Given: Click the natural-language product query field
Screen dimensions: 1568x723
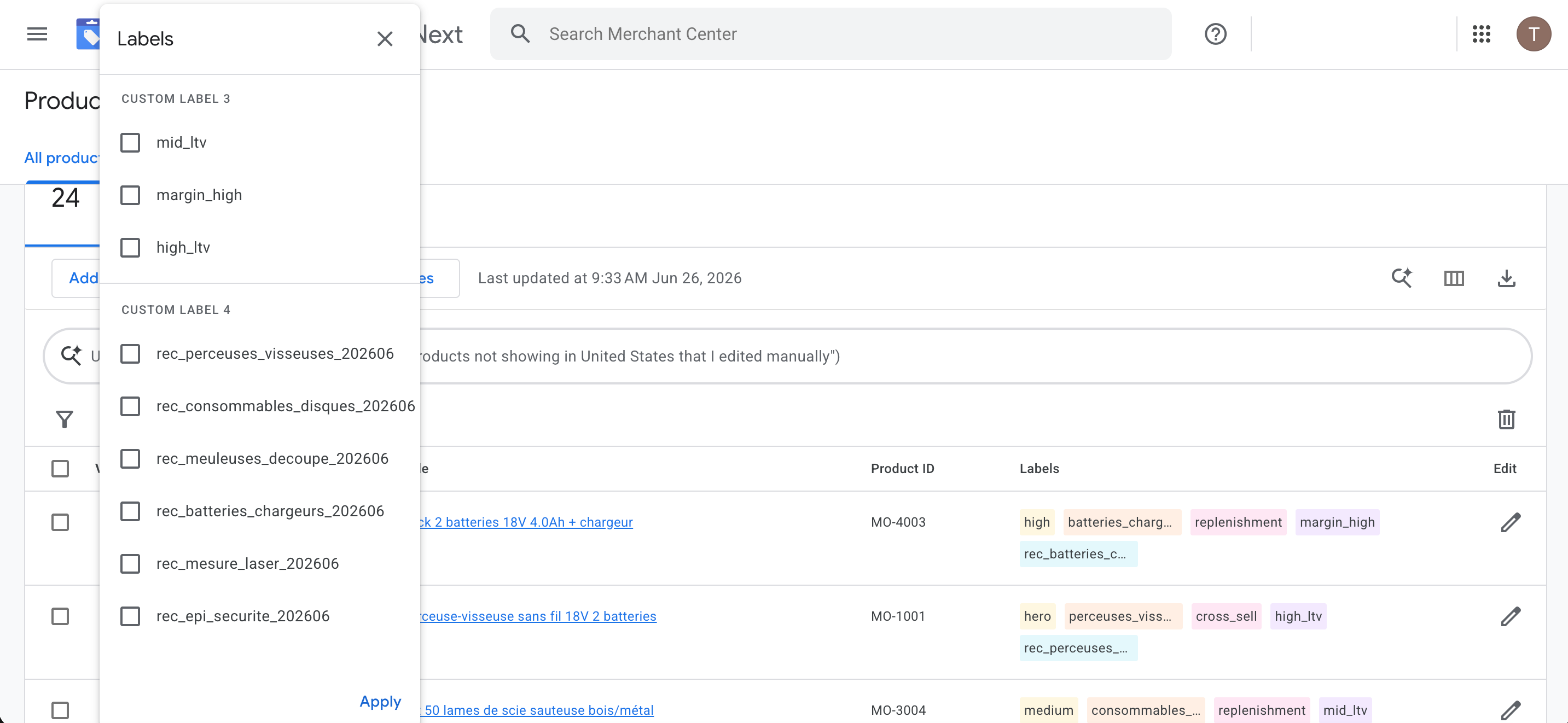Looking at the screenshot, I should (788, 356).
